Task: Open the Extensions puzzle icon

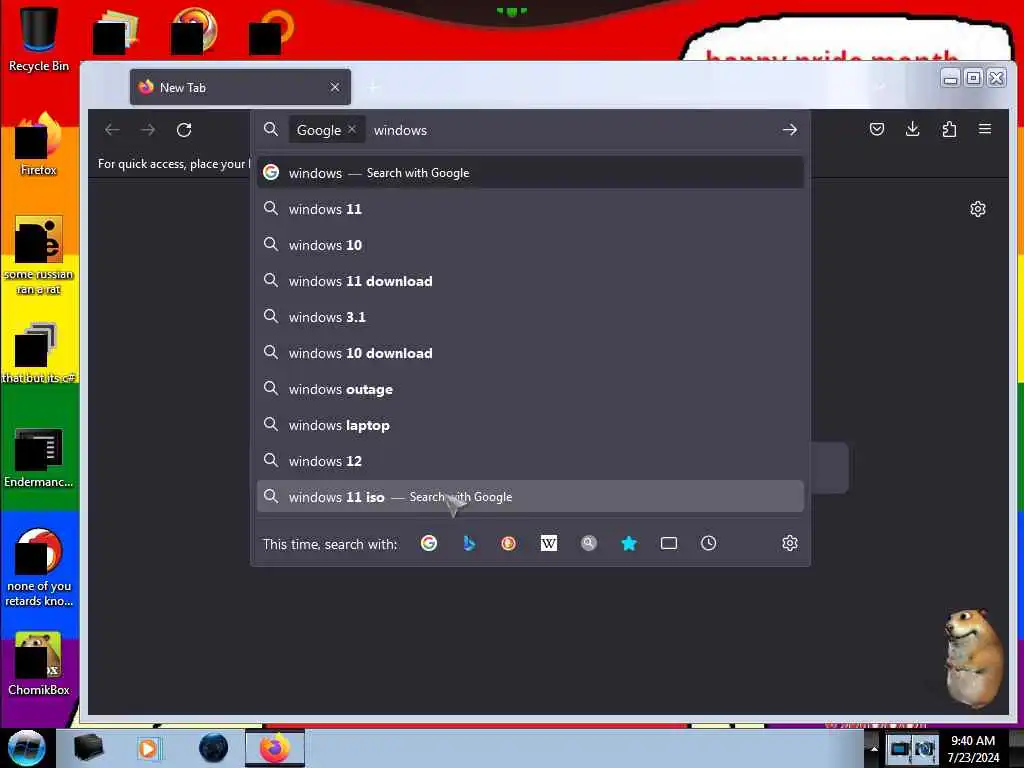Action: (949, 129)
